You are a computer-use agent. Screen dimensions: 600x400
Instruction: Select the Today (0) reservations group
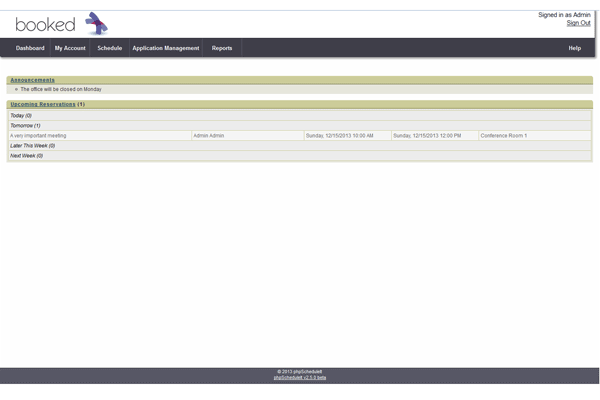pyautogui.click(x=21, y=115)
